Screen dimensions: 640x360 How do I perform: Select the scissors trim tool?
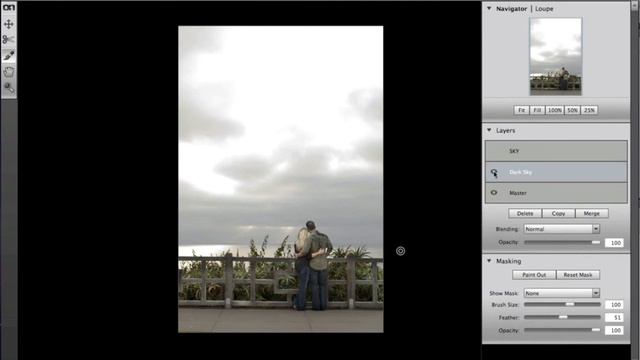click(x=9, y=40)
